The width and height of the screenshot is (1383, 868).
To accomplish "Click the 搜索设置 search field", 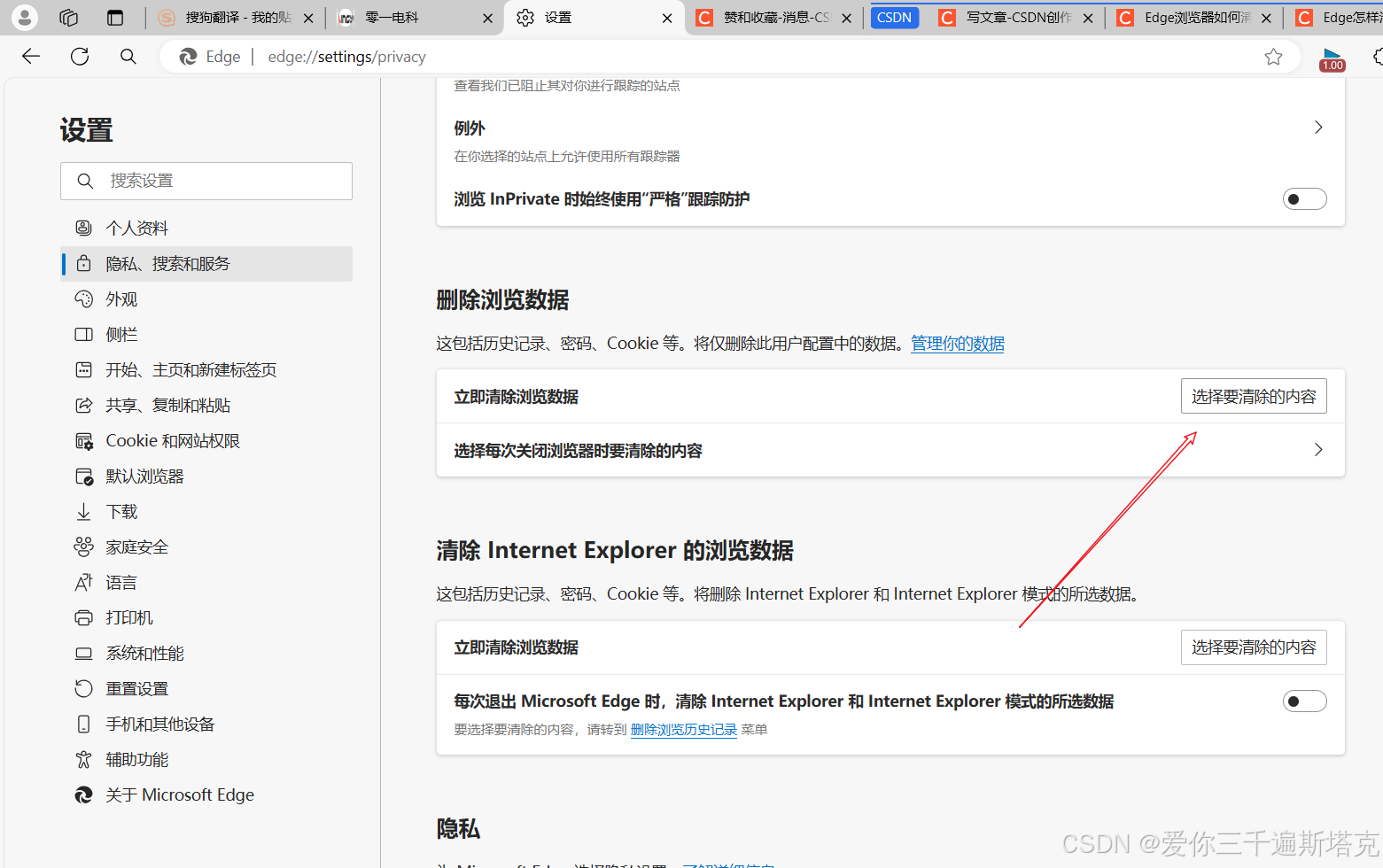I will [x=206, y=180].
